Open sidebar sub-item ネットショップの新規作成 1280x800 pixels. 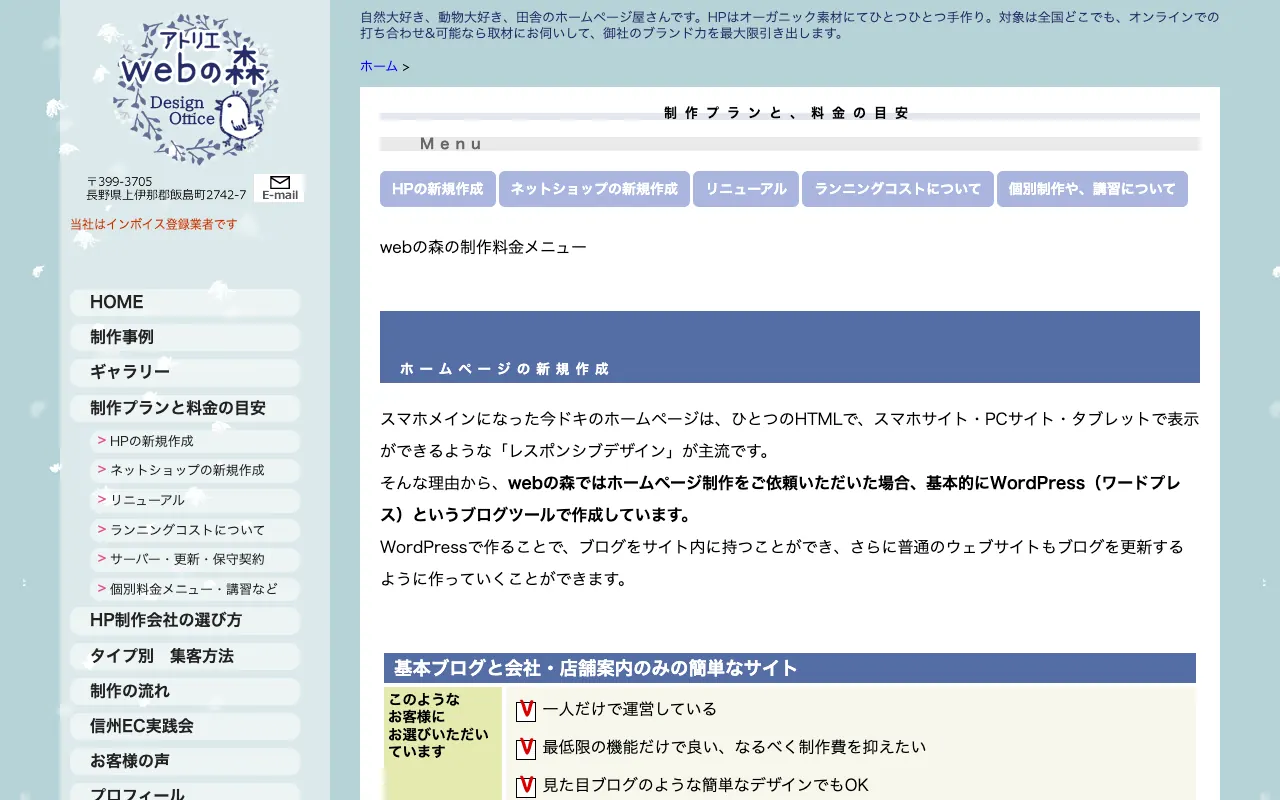(195, 470)
